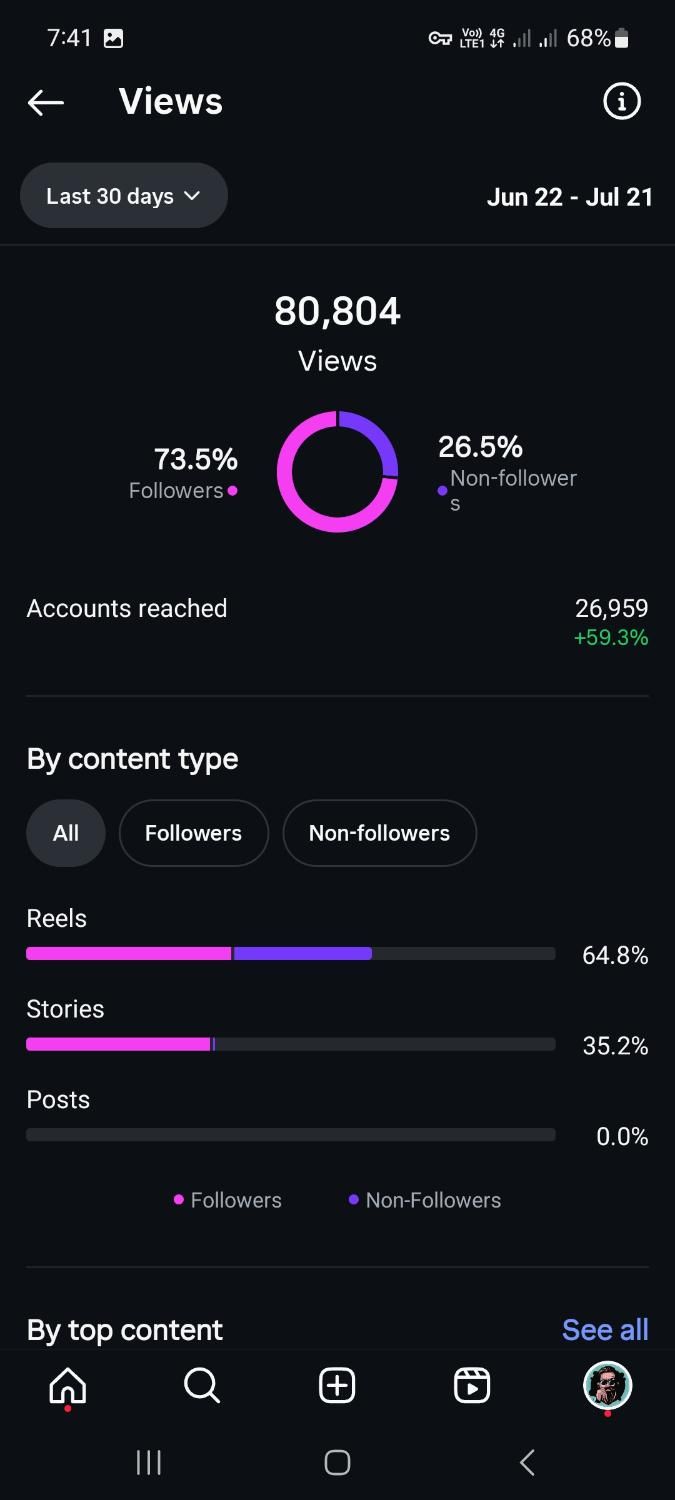Tap the Accounts reached row

pyautogui.click(x=337, y=622)
